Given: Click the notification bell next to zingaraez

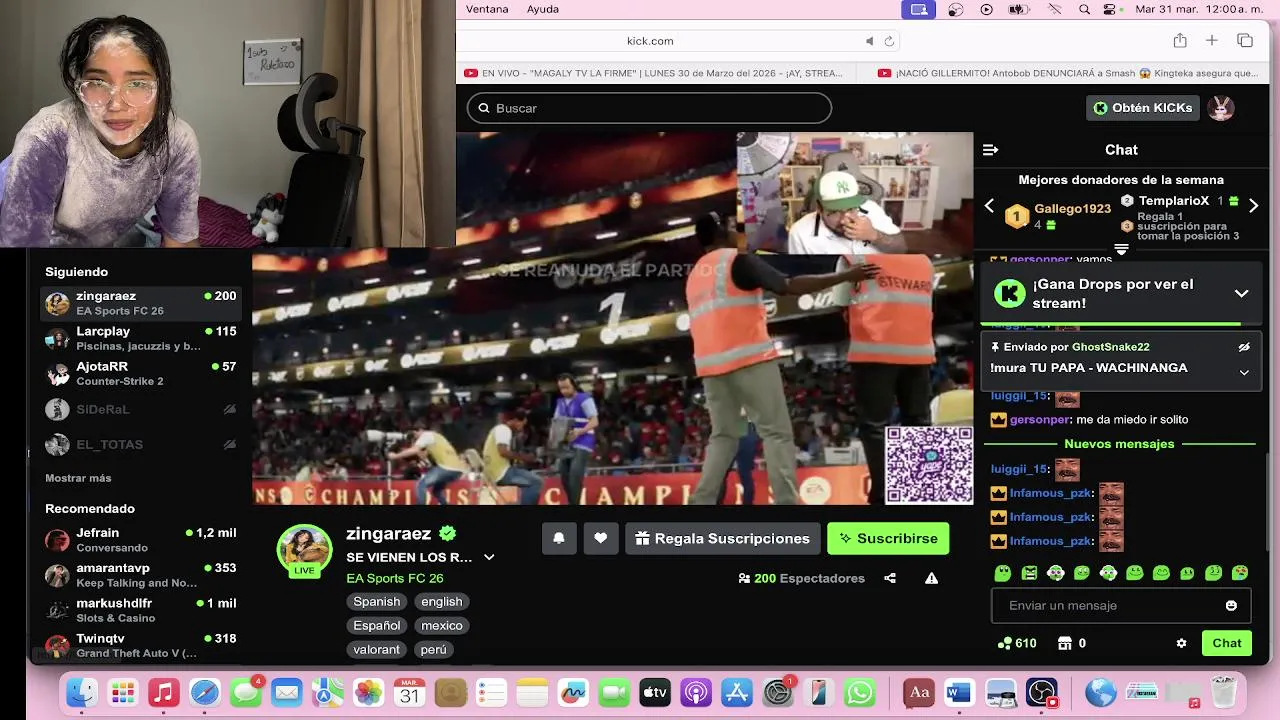Looking at the screenshot, I should [559, 538].
